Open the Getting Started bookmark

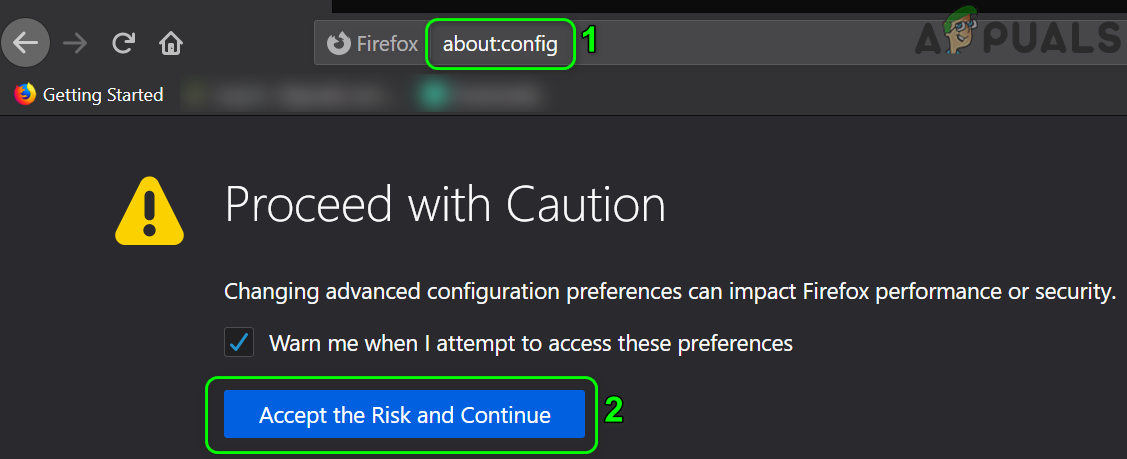(x=102, y=95)
